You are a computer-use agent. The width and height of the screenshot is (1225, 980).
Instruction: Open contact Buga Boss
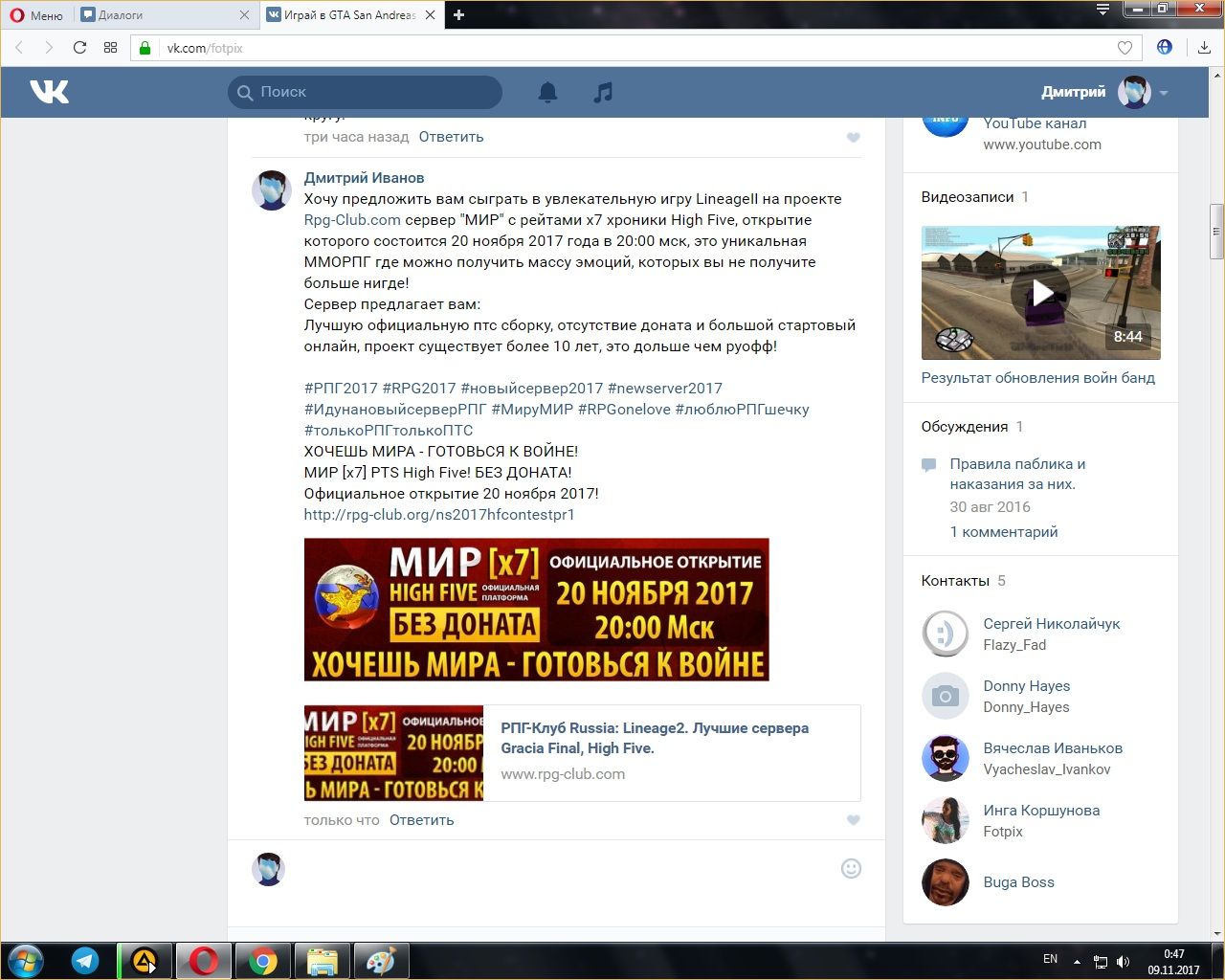1018,882
